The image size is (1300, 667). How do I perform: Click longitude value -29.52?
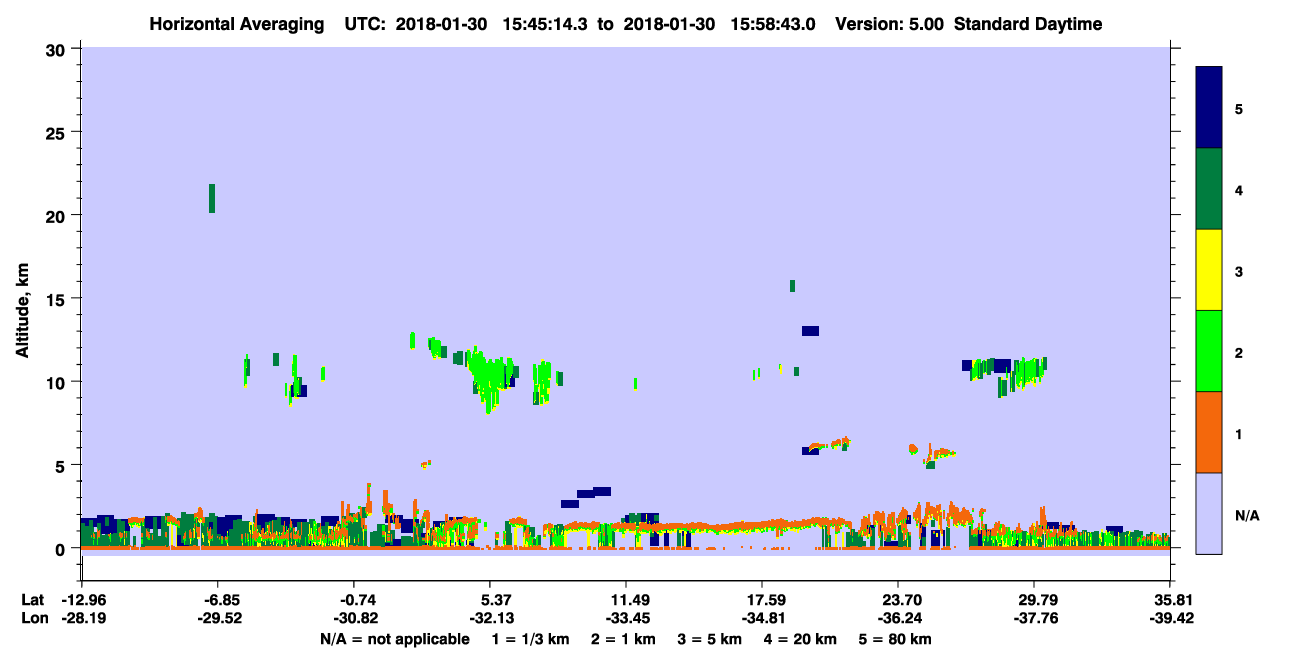219,618
